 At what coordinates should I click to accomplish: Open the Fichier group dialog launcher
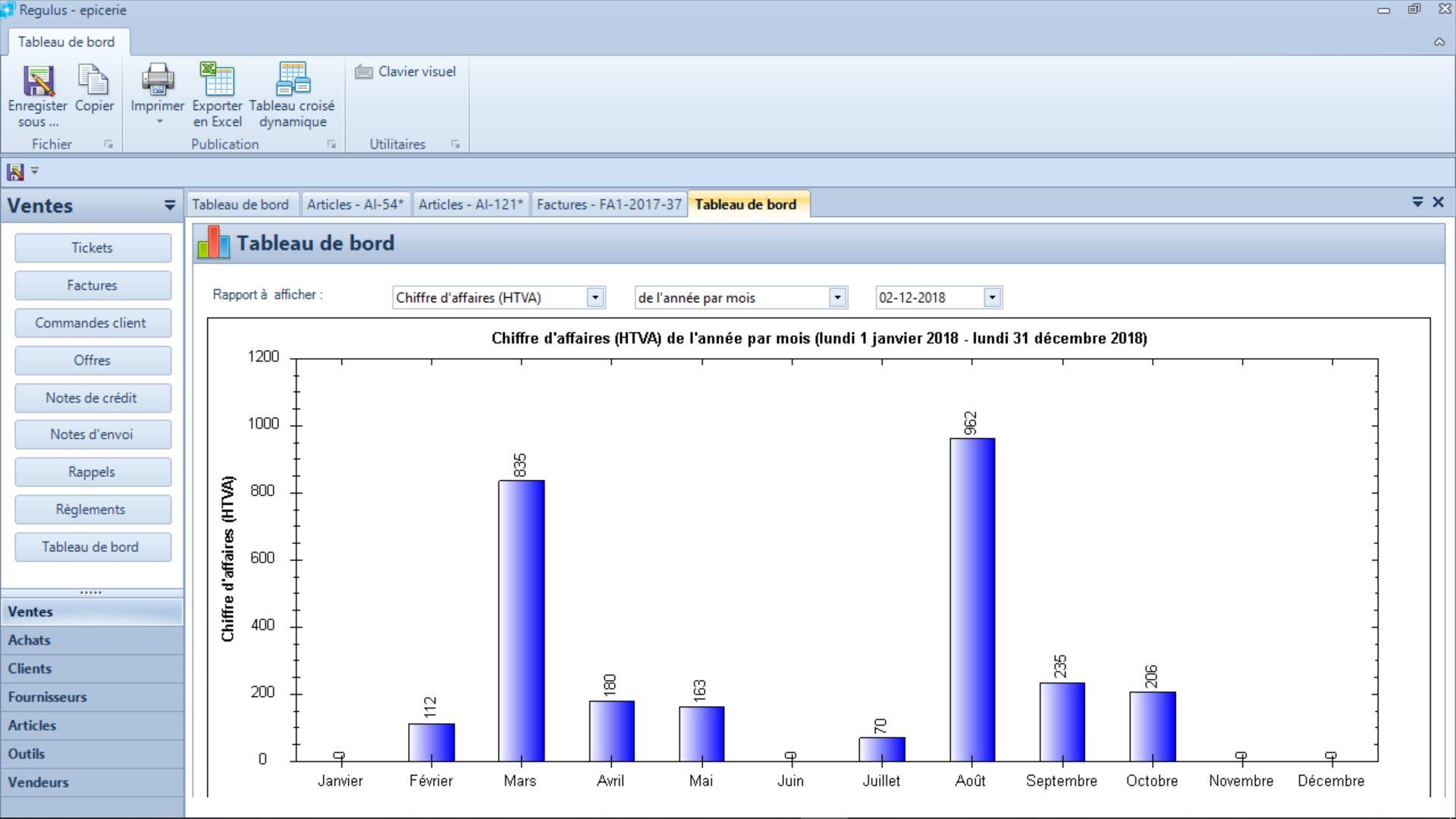tap(108, 144)
